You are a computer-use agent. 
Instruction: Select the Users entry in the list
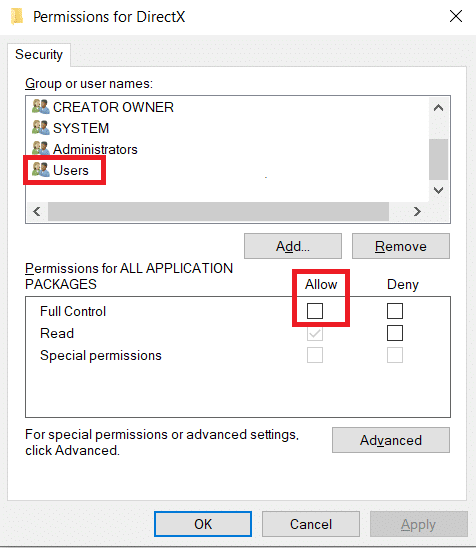(x=71, y=170)
